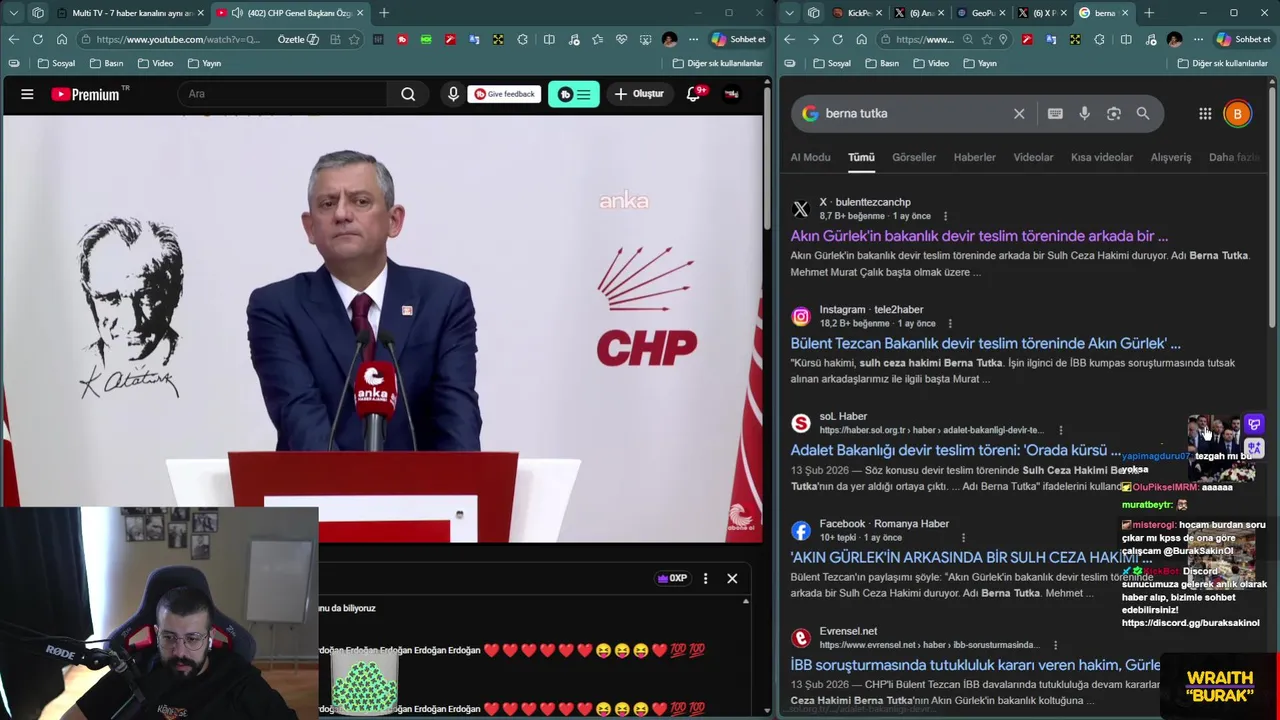
Task: Open three-dot menu for tele2haber result
Action: coord(950,323)
